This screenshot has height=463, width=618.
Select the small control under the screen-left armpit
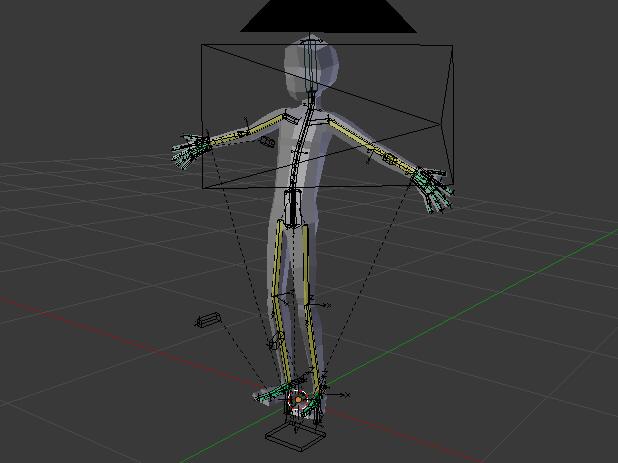coord(267,141)
